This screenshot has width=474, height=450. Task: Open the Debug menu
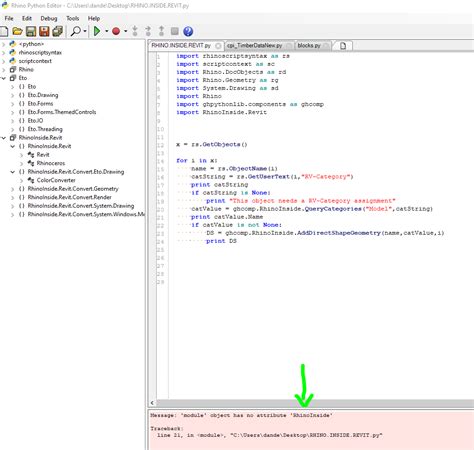49,18
